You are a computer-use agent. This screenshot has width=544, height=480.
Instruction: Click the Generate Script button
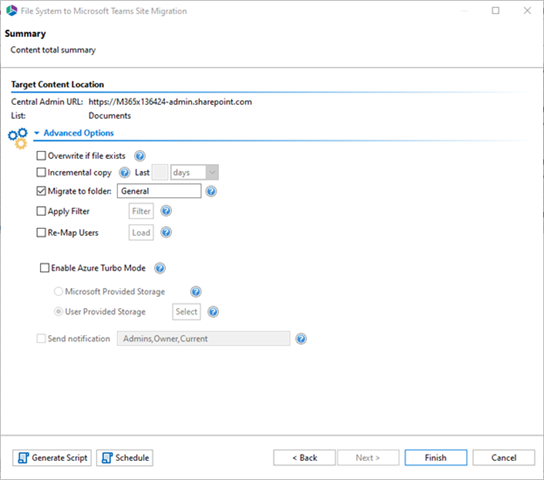tap(52, 458)
